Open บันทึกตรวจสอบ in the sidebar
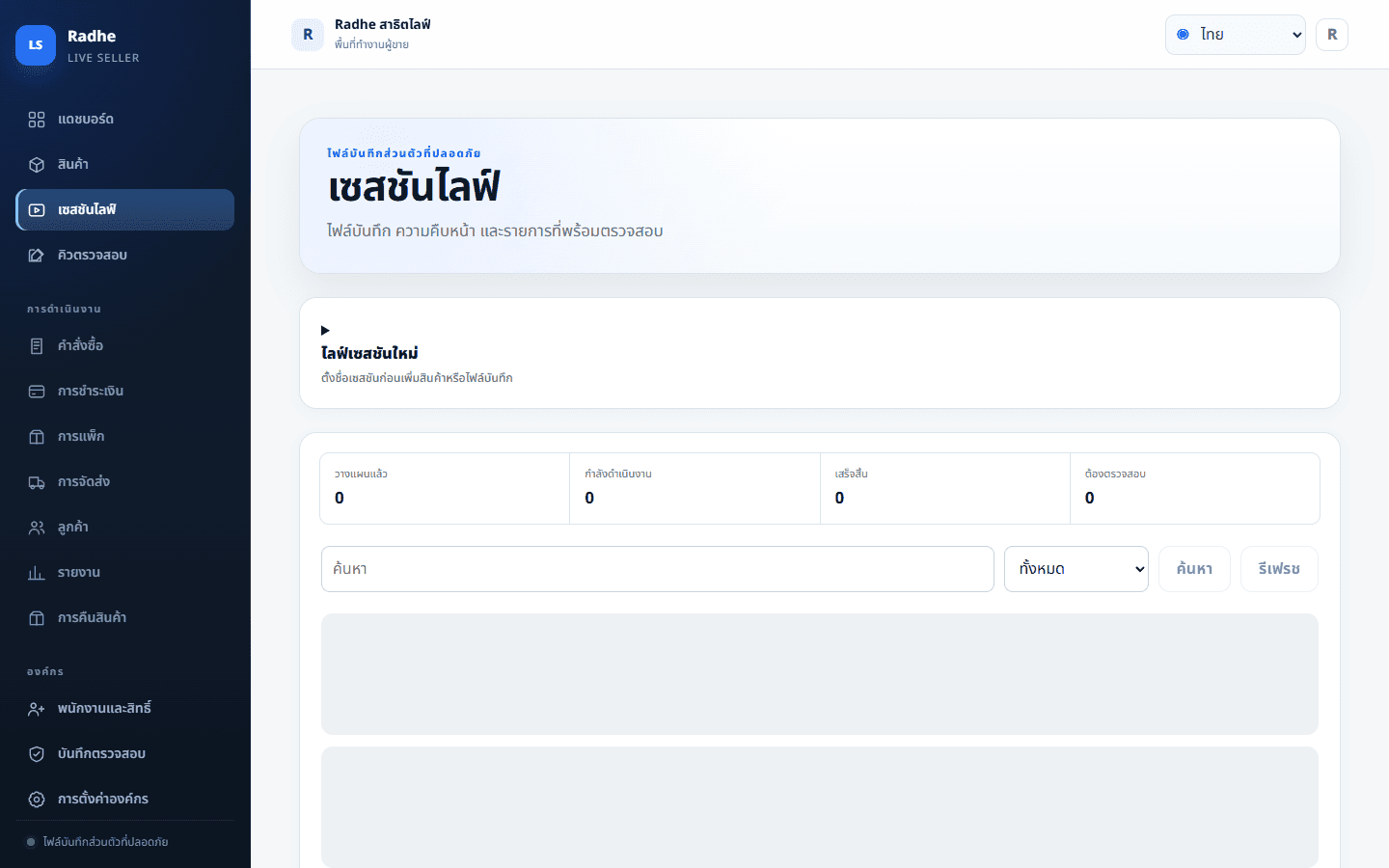This screenshot has height=868, width=1389. [x=125, y=754]
